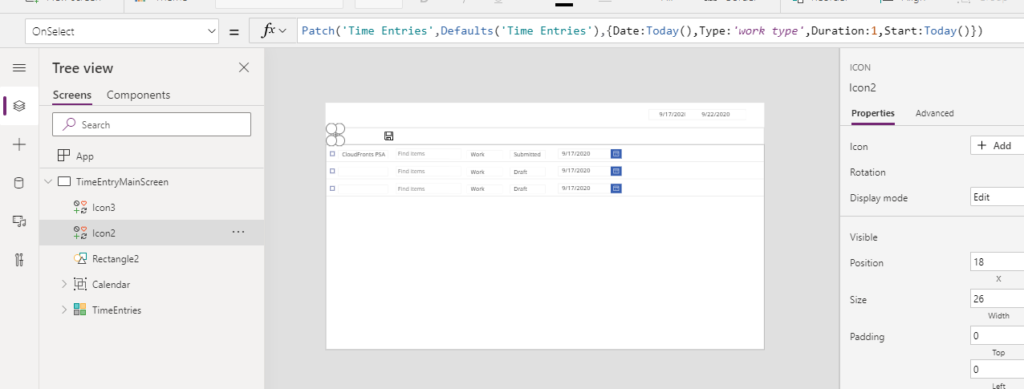
Task: Select the Calendar item in tree
Action: tap(110, 285)
